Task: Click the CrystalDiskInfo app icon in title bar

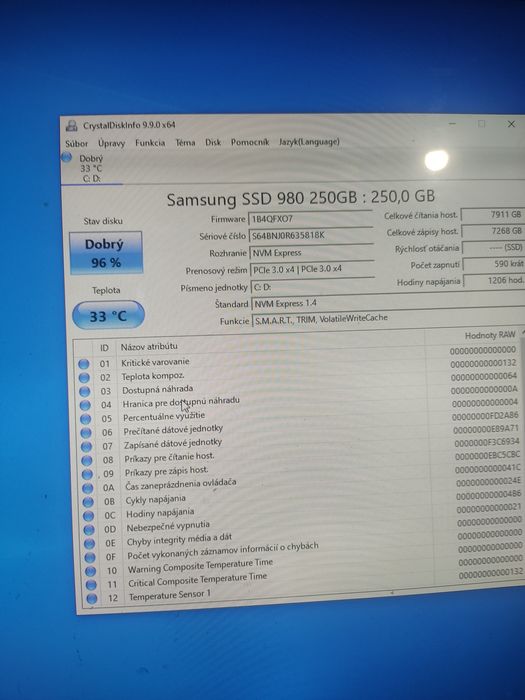Action: coord(71,125)
